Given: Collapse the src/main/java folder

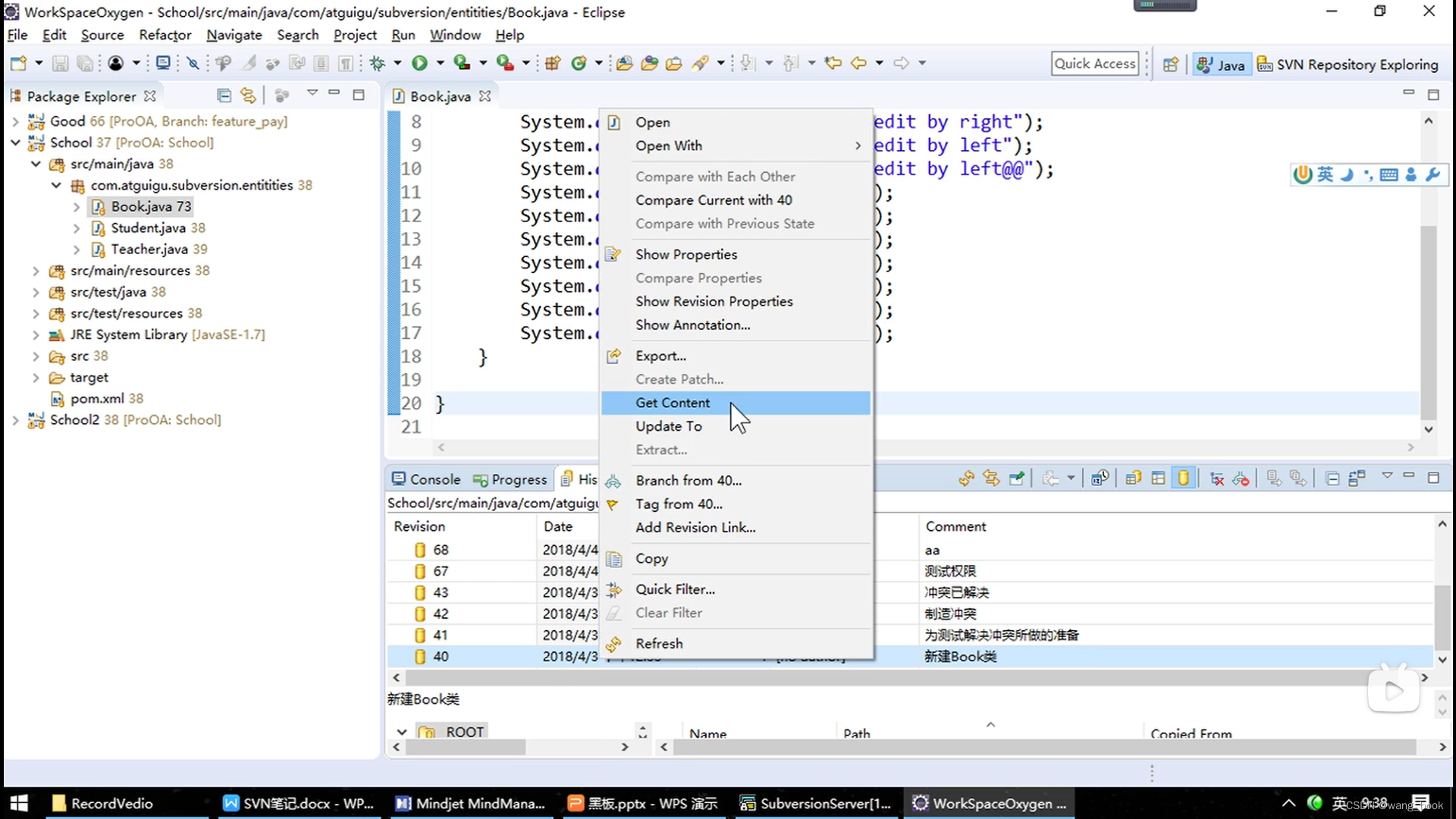Looking at the screenshot, I should pos(36,164).
